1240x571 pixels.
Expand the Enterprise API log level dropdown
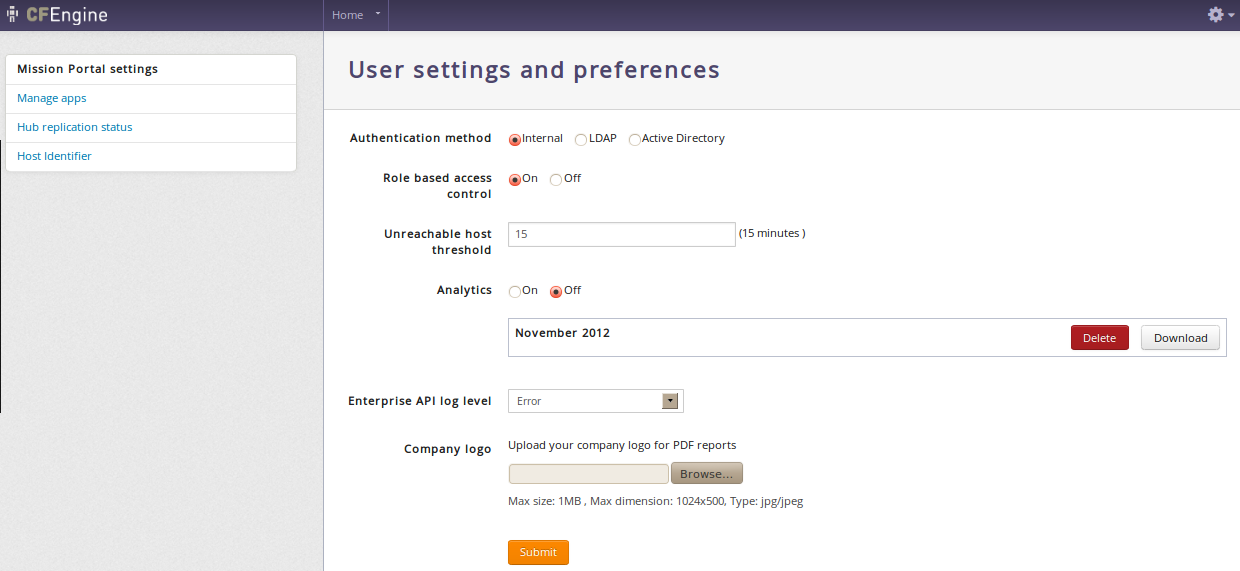point(596,401)
